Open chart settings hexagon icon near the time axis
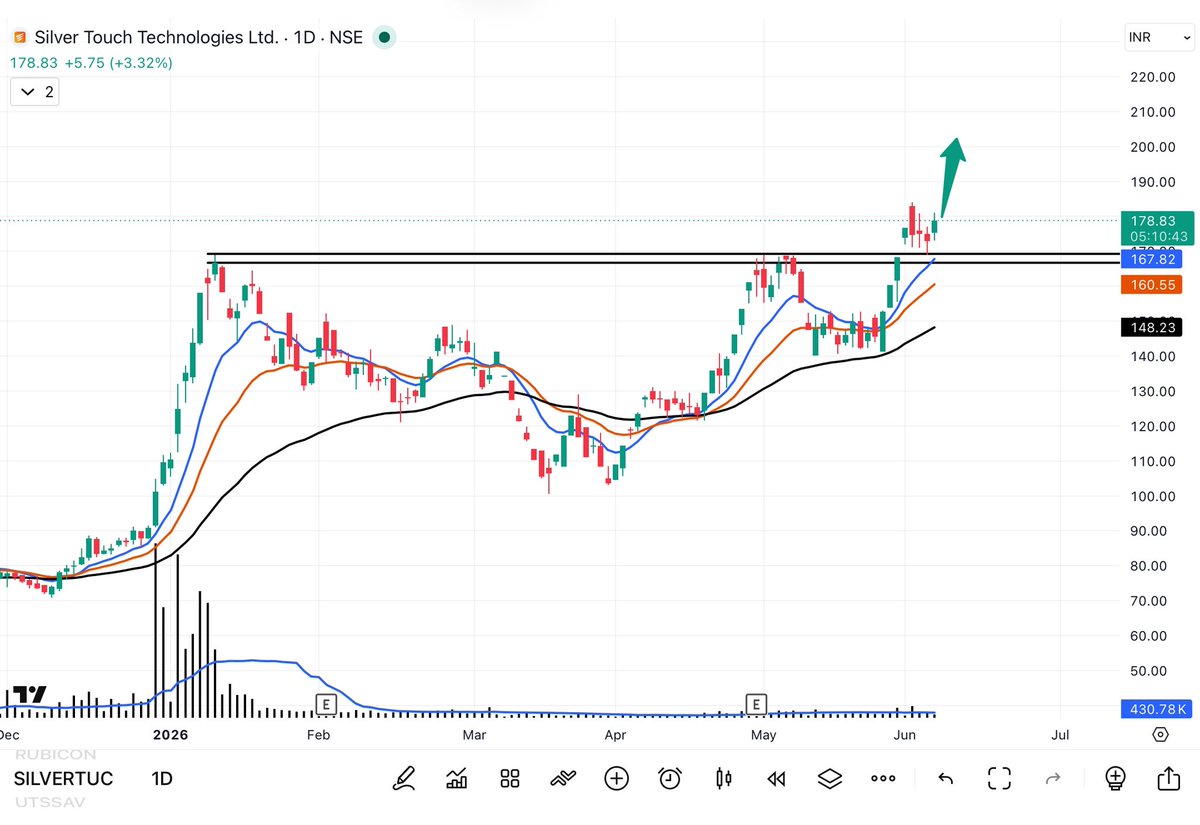Viewport: 1200px width, 825px height. [x=1160, y=734]
